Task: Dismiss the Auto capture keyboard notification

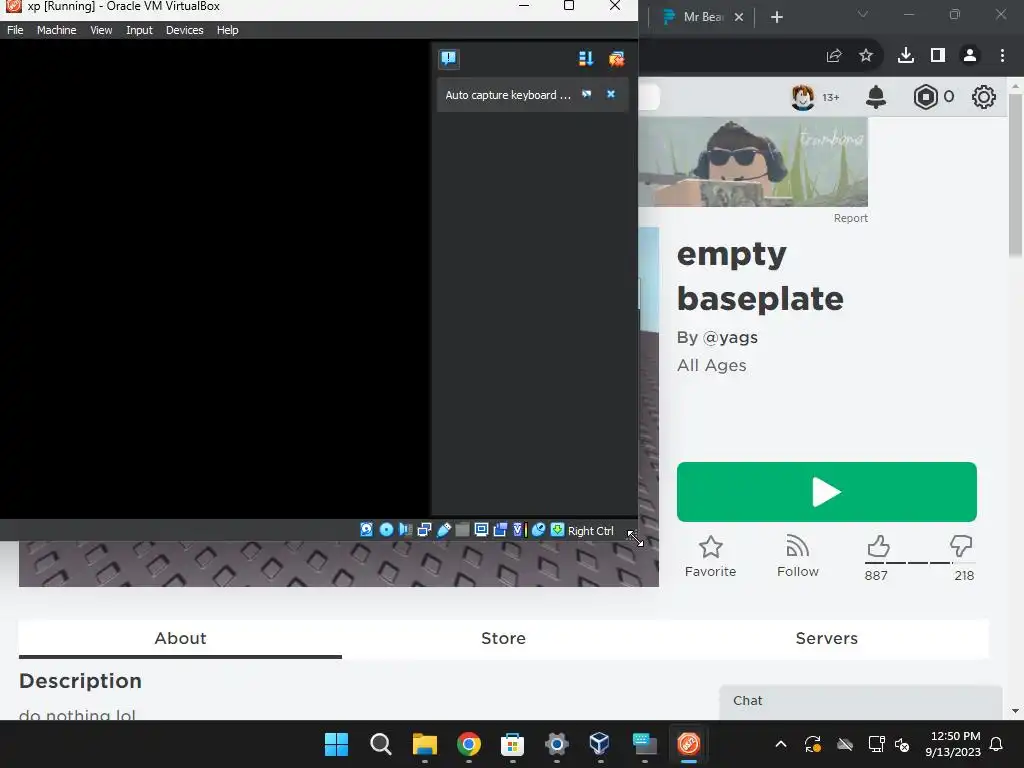Action: click(x=611, y=95)
